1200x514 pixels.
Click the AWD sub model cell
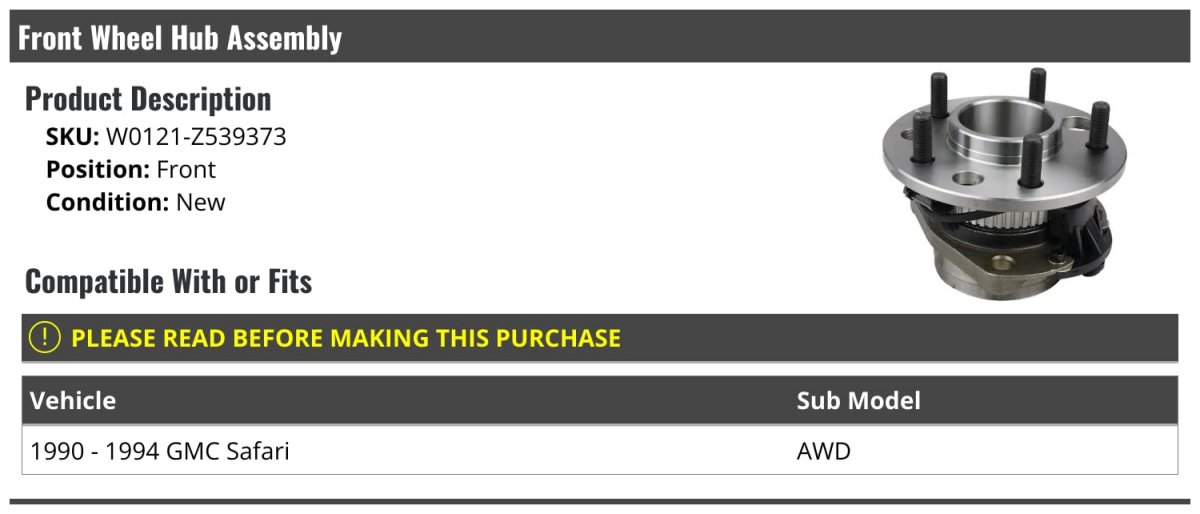[824, 451]
